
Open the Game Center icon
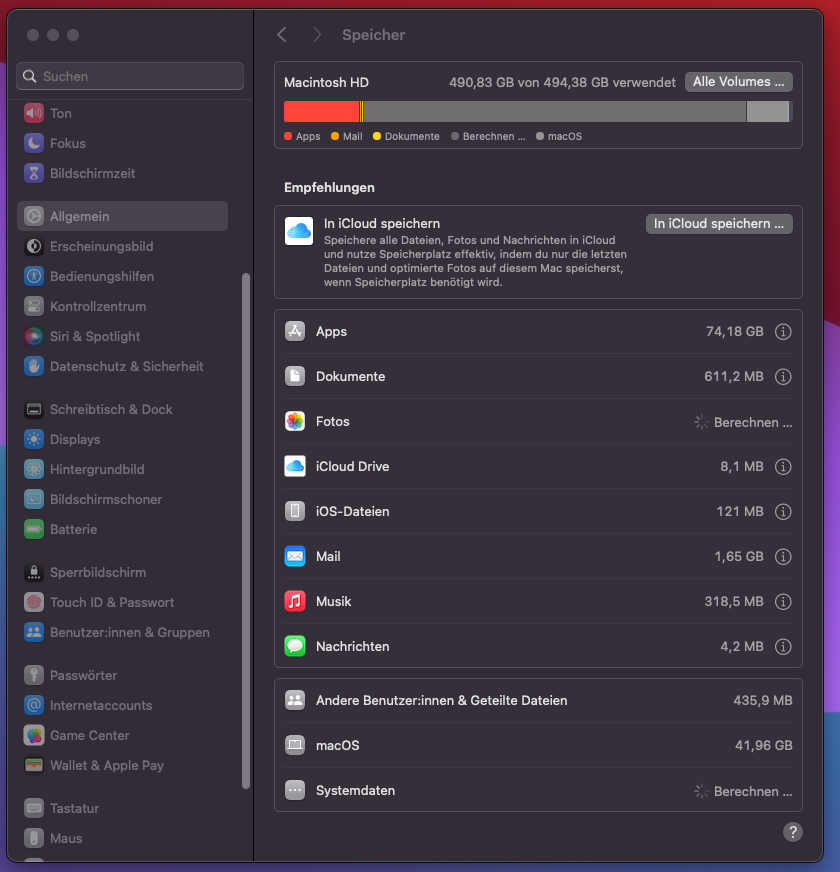34,736
